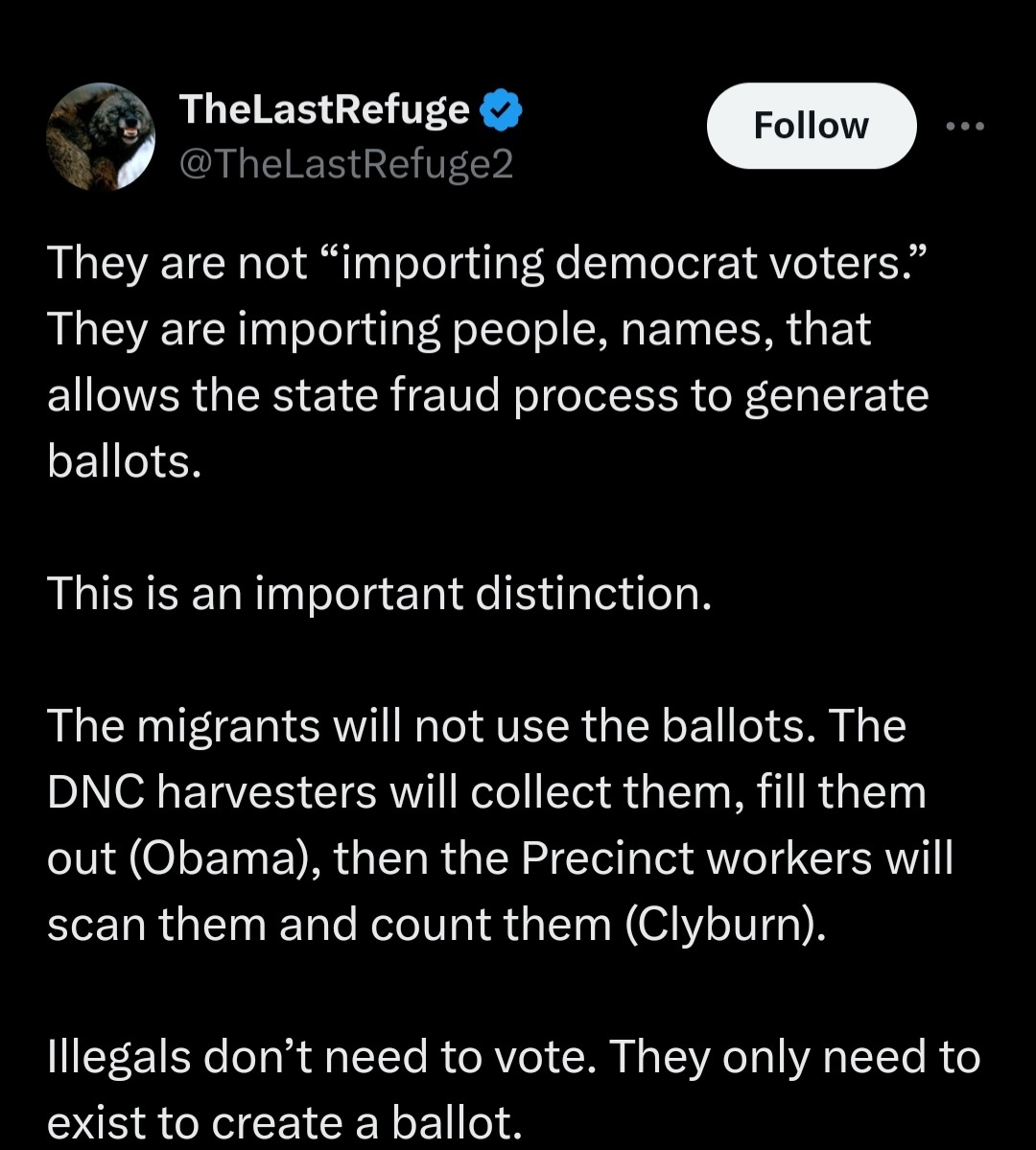Open the three-dot more options menu
This screenshot has width=1036, height=1150.
pos(965,127)
